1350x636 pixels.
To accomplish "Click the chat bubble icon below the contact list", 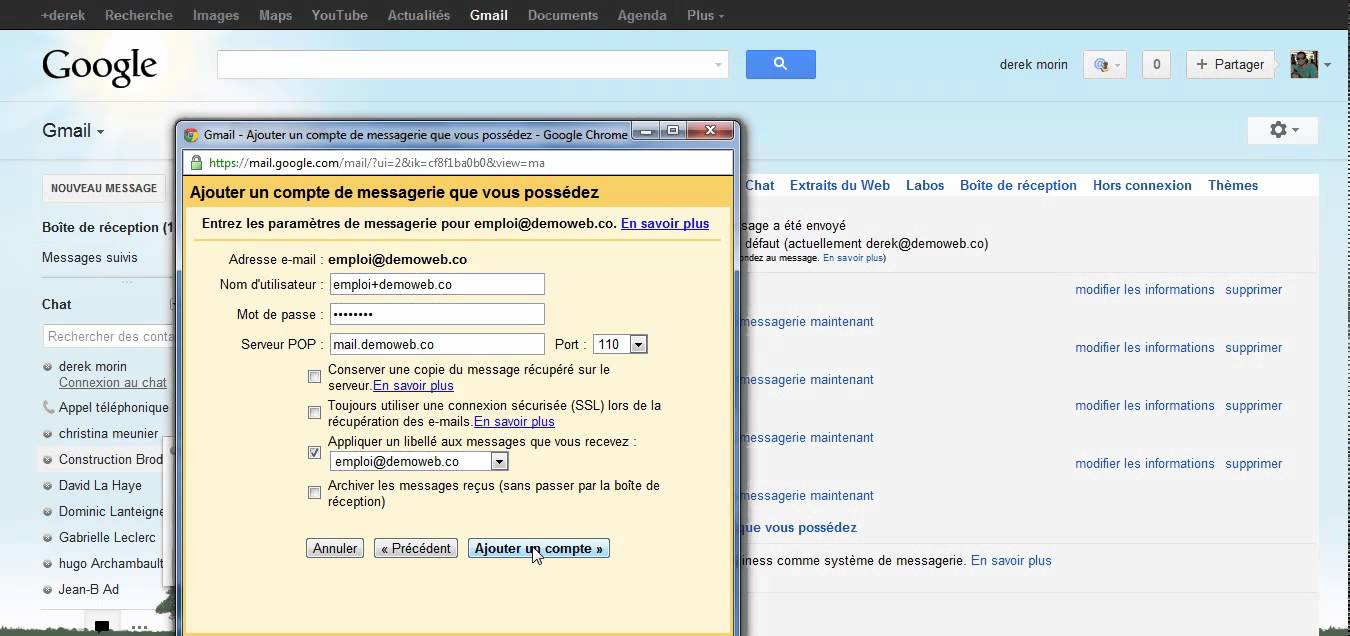I will [101, 627].
